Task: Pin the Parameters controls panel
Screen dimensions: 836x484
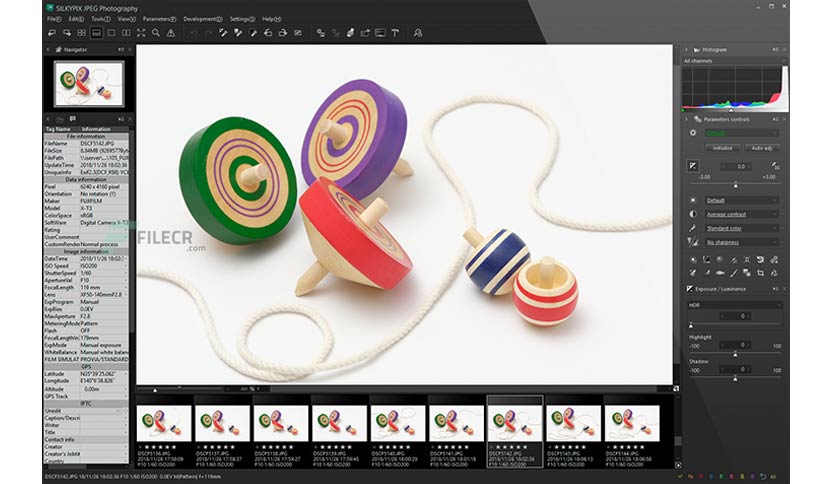Action: pyautogui.click(x=775, y=119)
